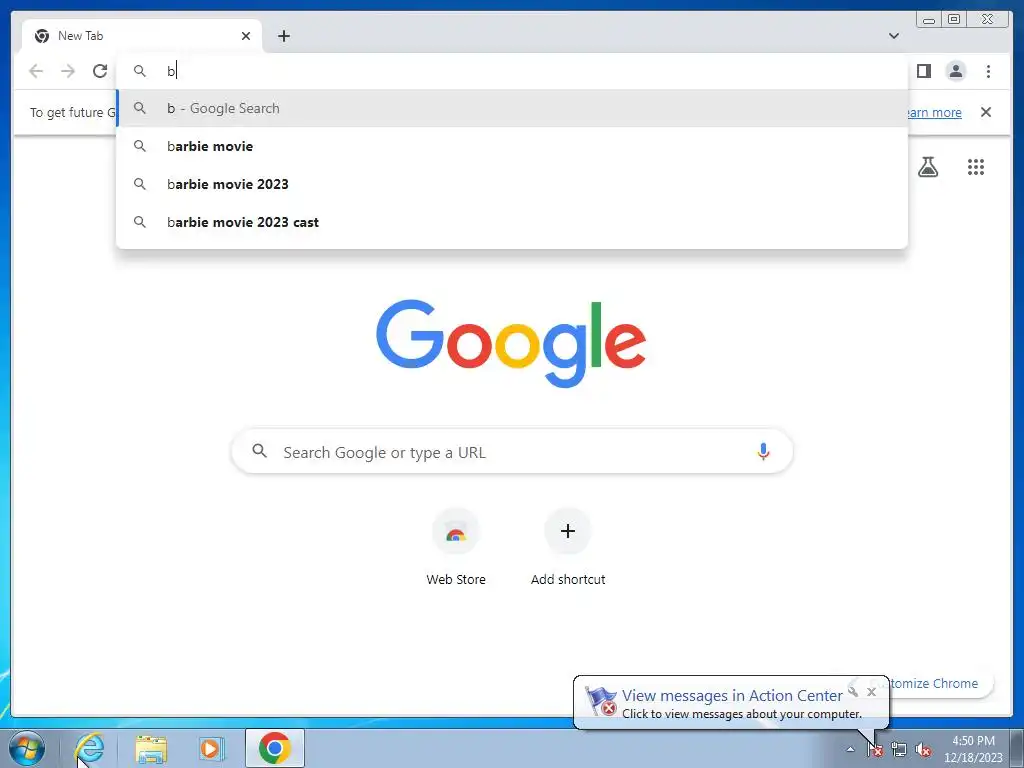Open Chrome's three-dot menu
1024x768 pixels.
pos(988,71)
